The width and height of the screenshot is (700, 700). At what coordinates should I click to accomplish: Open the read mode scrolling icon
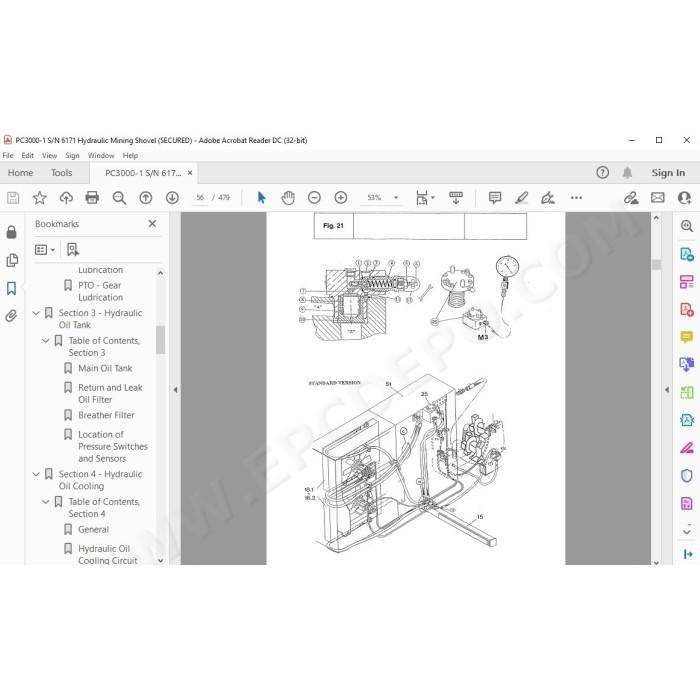click(456, 197)
